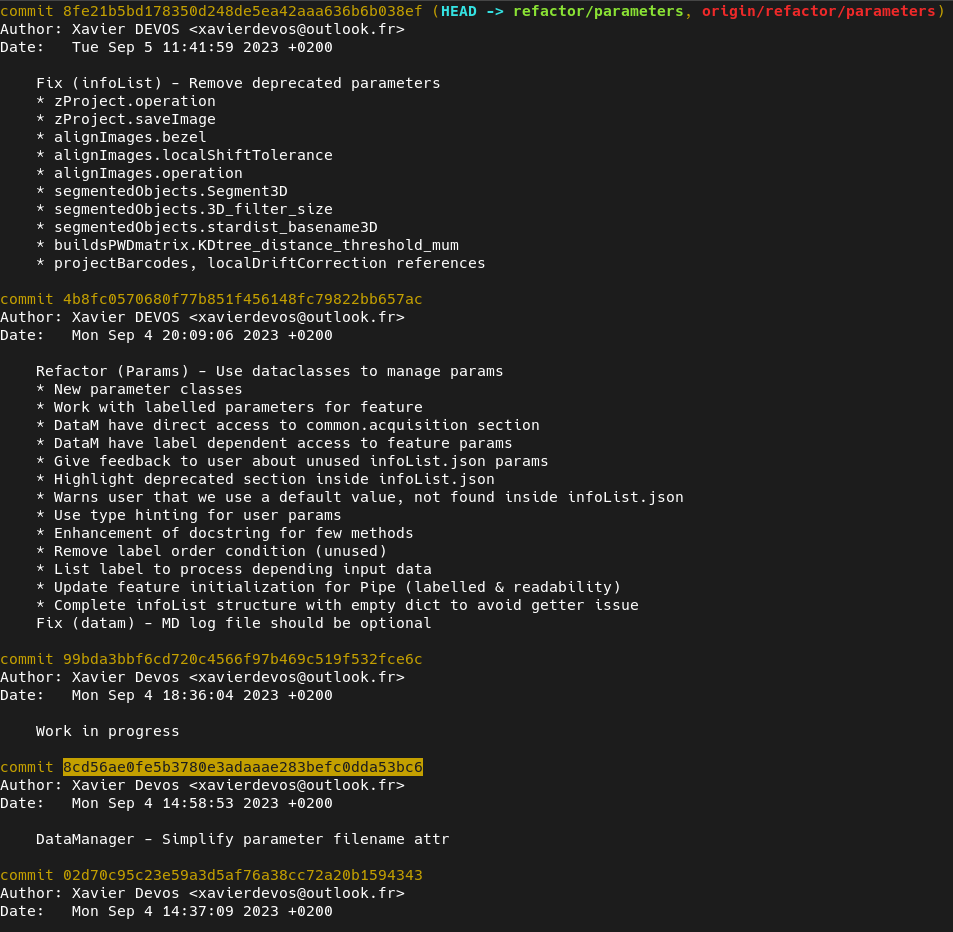The width and height of the screenshot is (953, 932).
Task: Click the segmentedObjects.Segment3D line
Action: coord(162,192)
